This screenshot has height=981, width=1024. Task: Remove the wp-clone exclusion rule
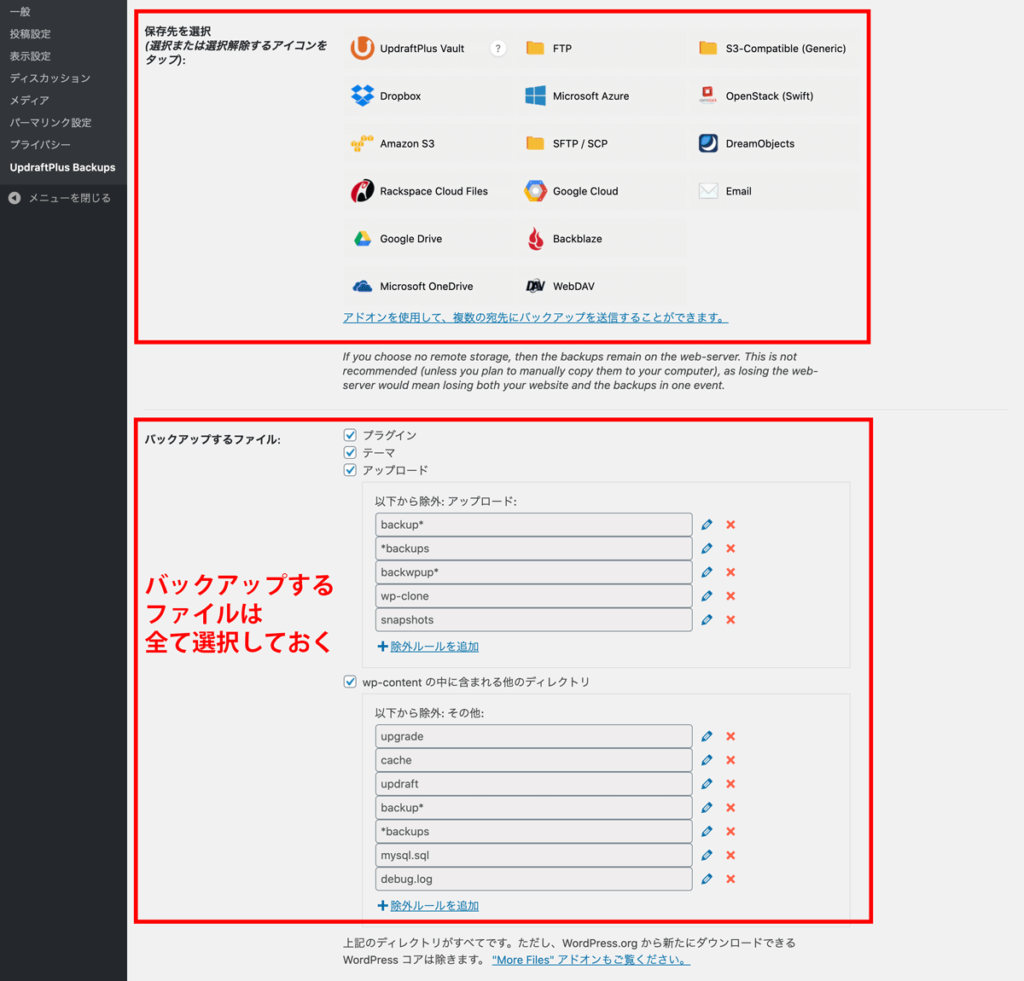pyautogui.click(x=731, y=596)
